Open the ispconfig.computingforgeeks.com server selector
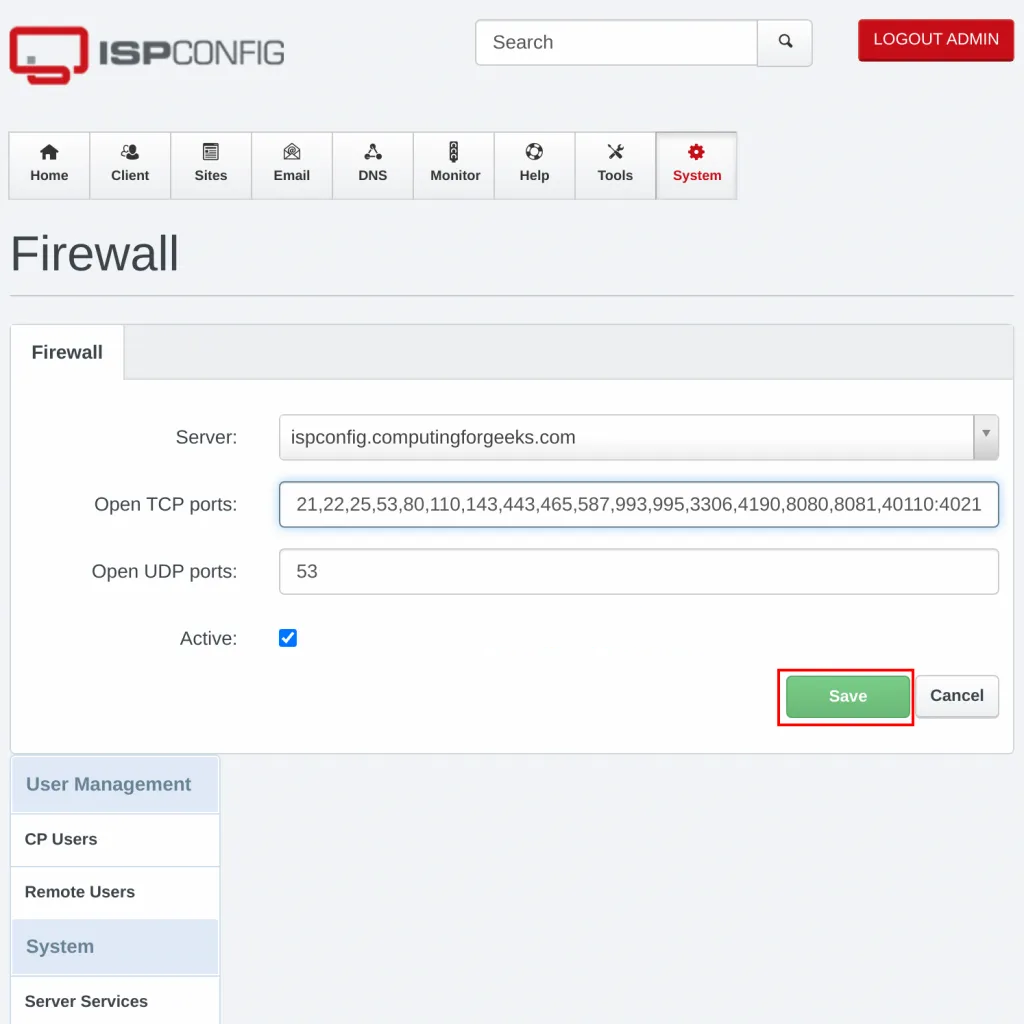Viewport: 1024px width, 1024px height. (639, 437)
